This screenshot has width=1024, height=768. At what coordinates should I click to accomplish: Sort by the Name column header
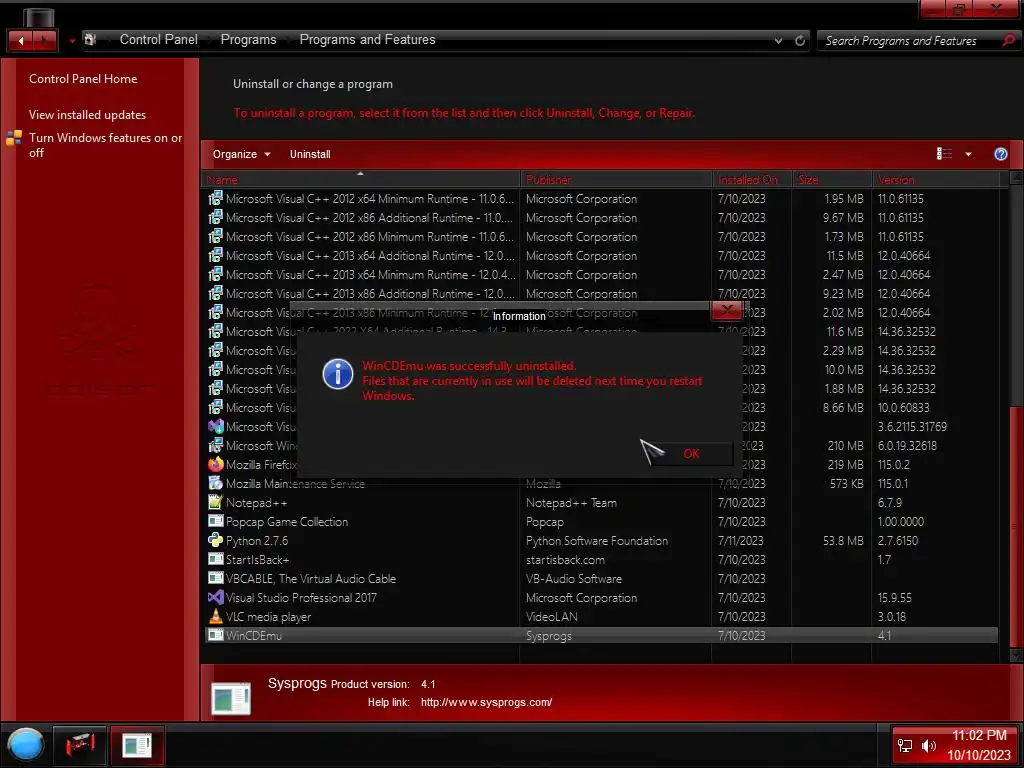pyautogui.click(x=361, y=180)
